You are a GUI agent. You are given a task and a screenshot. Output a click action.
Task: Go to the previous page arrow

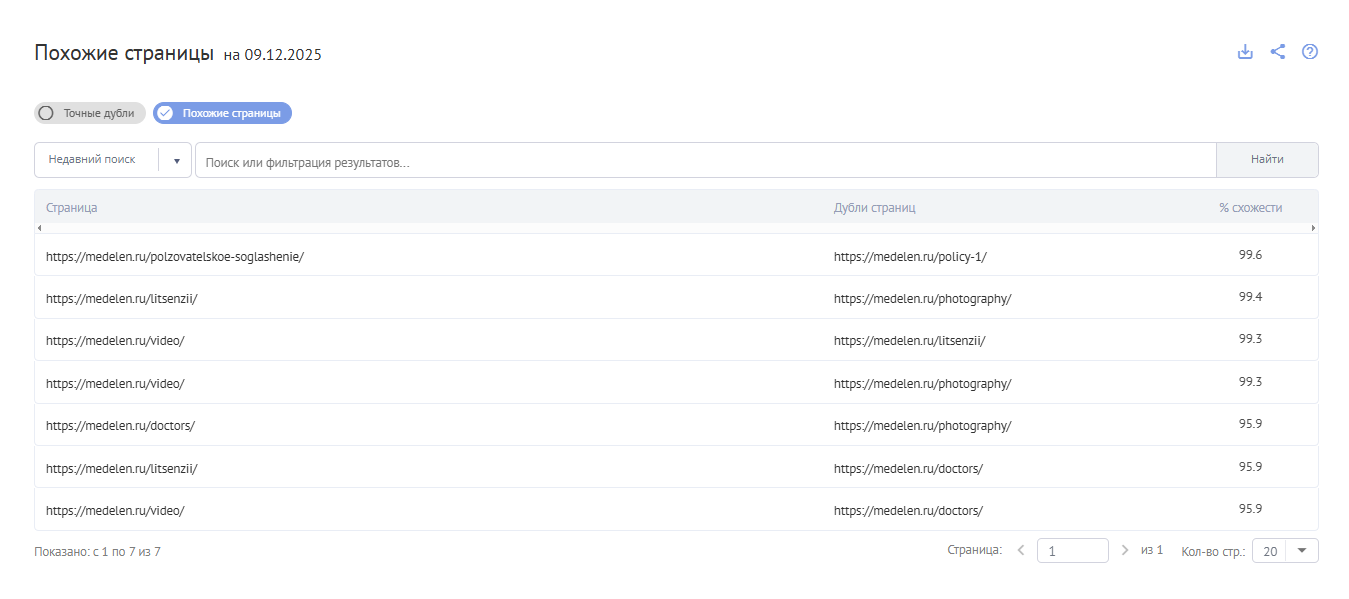point(1021,550)
